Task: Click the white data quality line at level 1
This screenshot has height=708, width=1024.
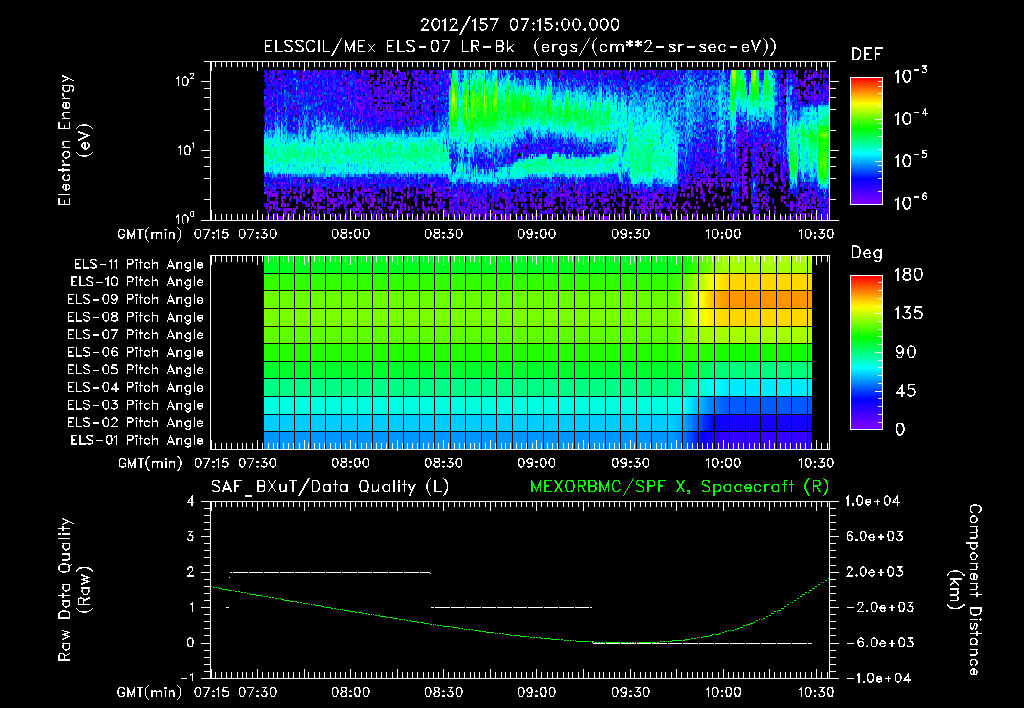Action: pos(511,607)
